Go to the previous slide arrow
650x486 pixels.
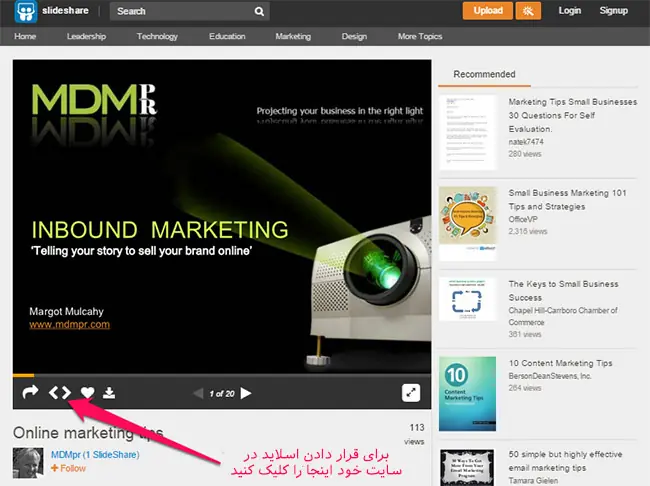[199, 393]
